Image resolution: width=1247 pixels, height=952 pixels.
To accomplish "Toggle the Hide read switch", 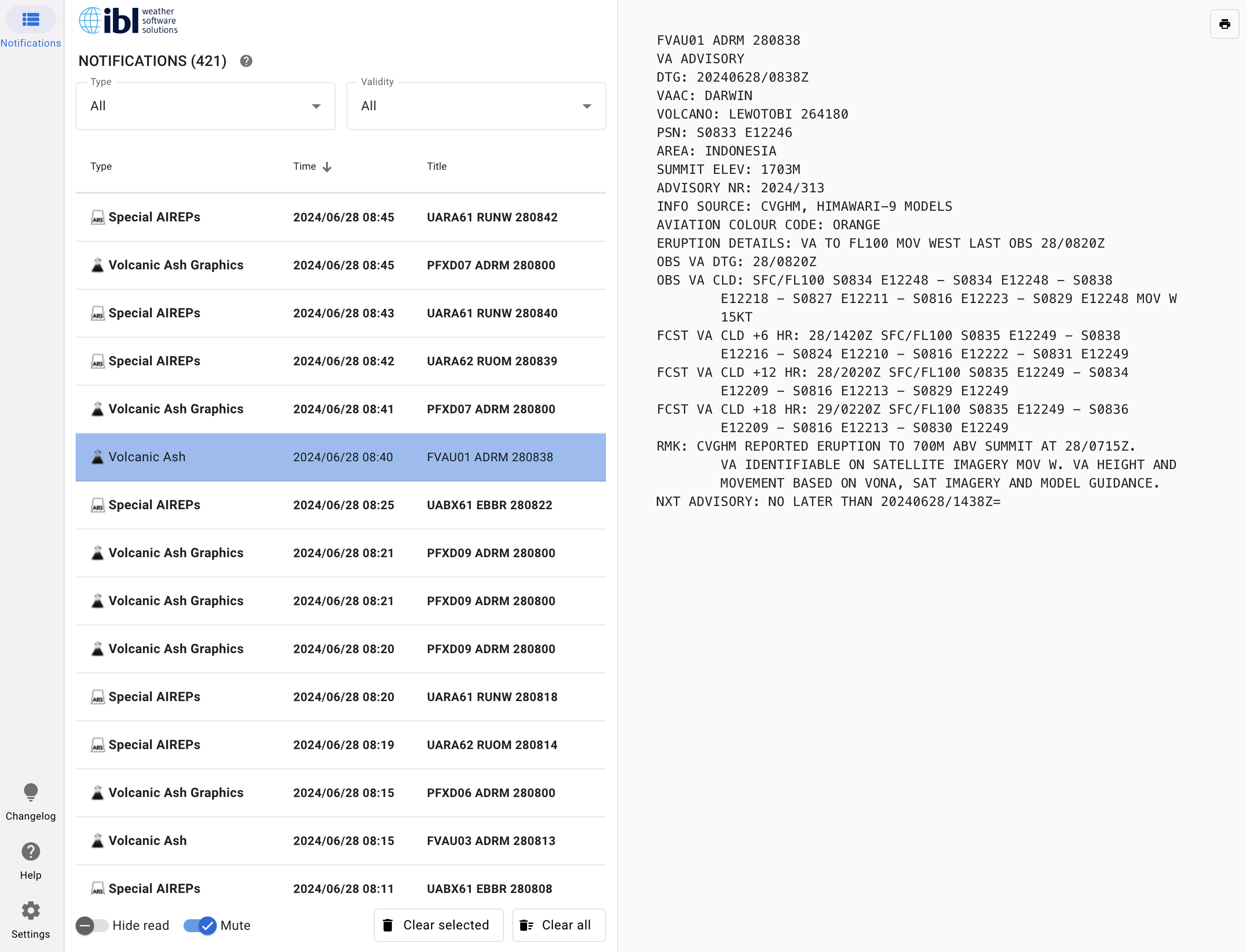I will pos(92,926).
